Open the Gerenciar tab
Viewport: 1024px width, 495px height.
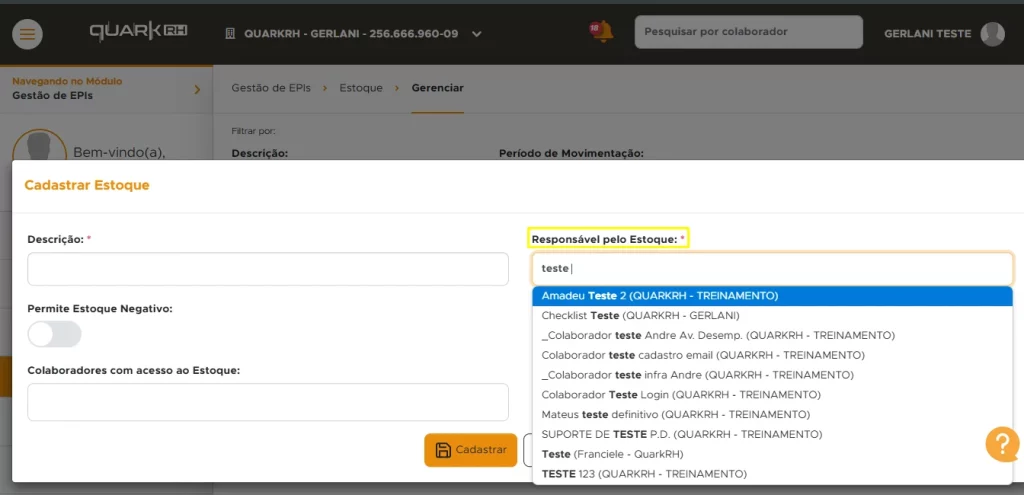pyautogui.click(x=437, y=88)
